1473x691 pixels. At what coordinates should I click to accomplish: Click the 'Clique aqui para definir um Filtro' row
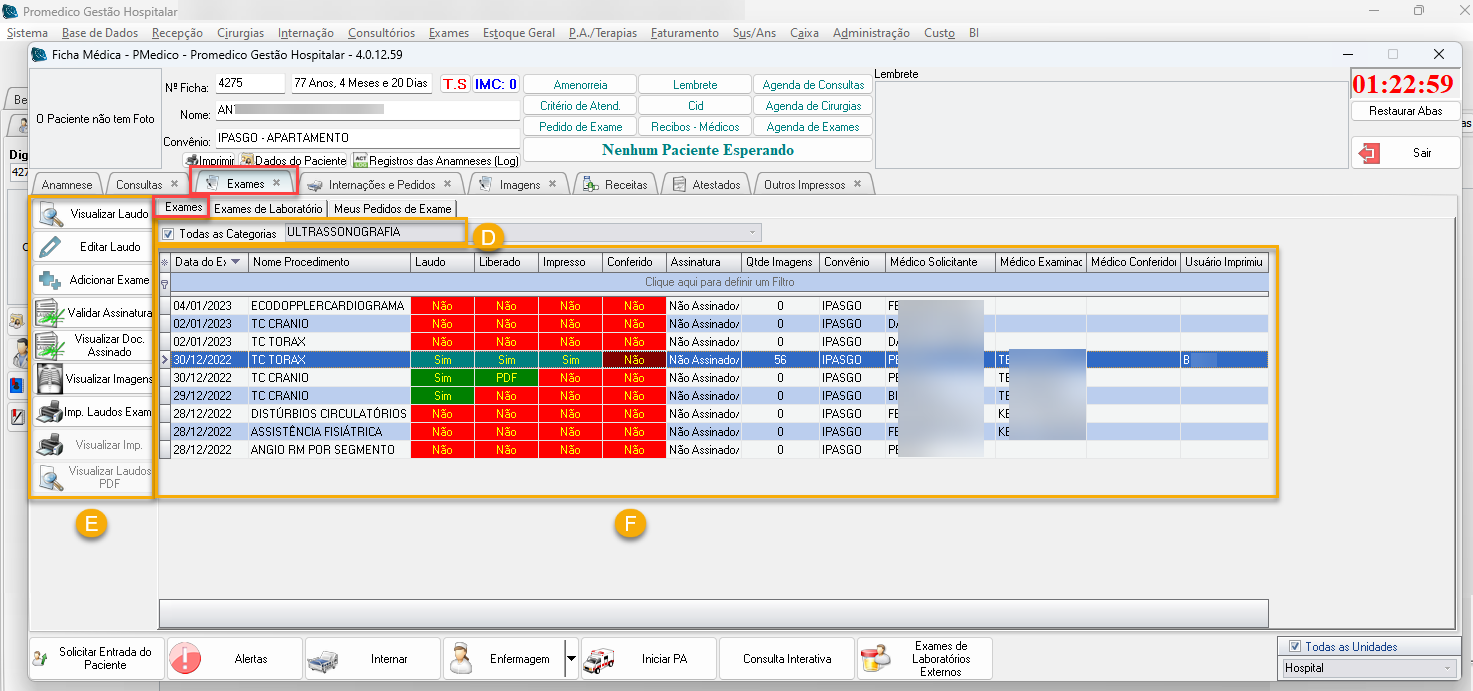[719, 283]
